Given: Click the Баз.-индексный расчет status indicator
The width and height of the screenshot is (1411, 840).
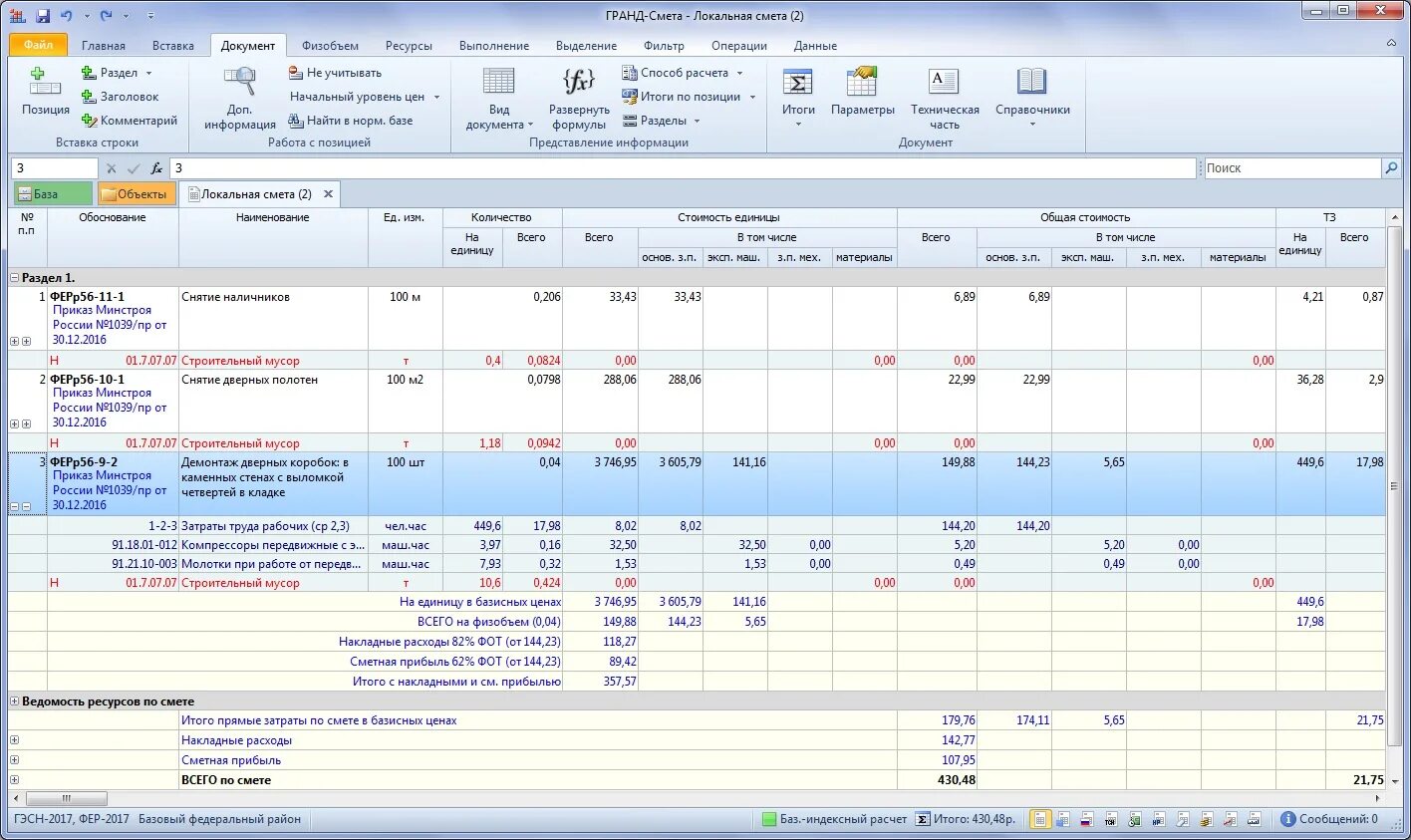Looking at the screenshot, I should click(834, 819).
